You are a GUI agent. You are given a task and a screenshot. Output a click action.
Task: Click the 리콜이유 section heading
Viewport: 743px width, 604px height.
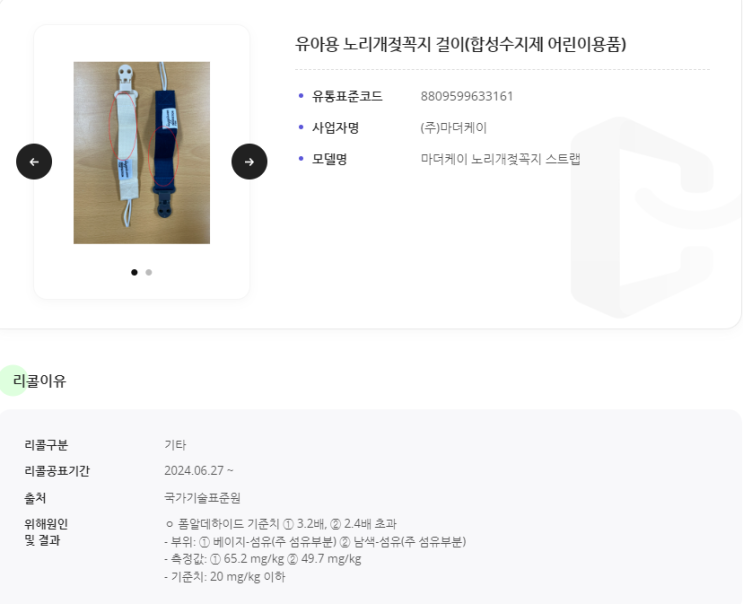click(40, 381)
